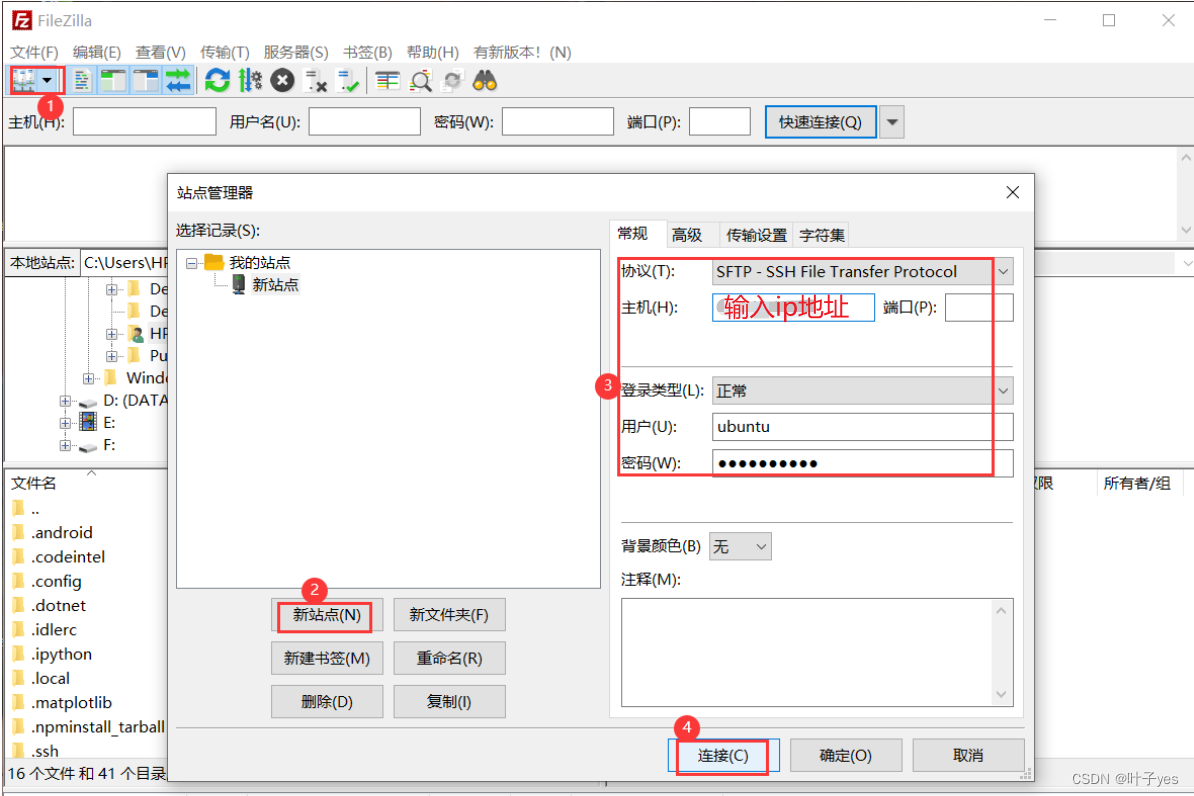The image size is (1194, 796).
Task: Open the 书签(B) menu
Action: tap(367, 52)
